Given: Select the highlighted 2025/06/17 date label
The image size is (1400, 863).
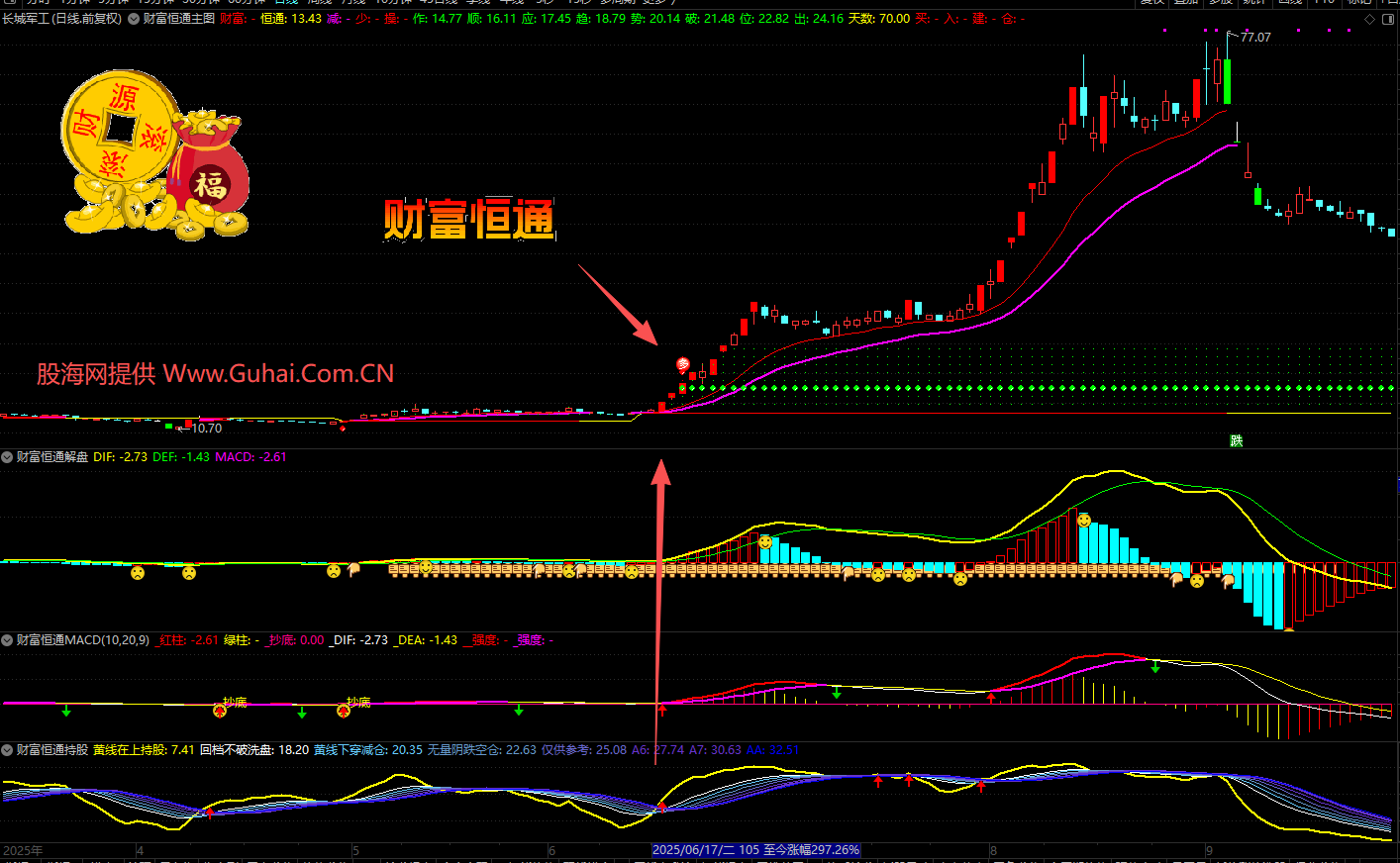Looking at the screenshot, I should pos(755,850).
